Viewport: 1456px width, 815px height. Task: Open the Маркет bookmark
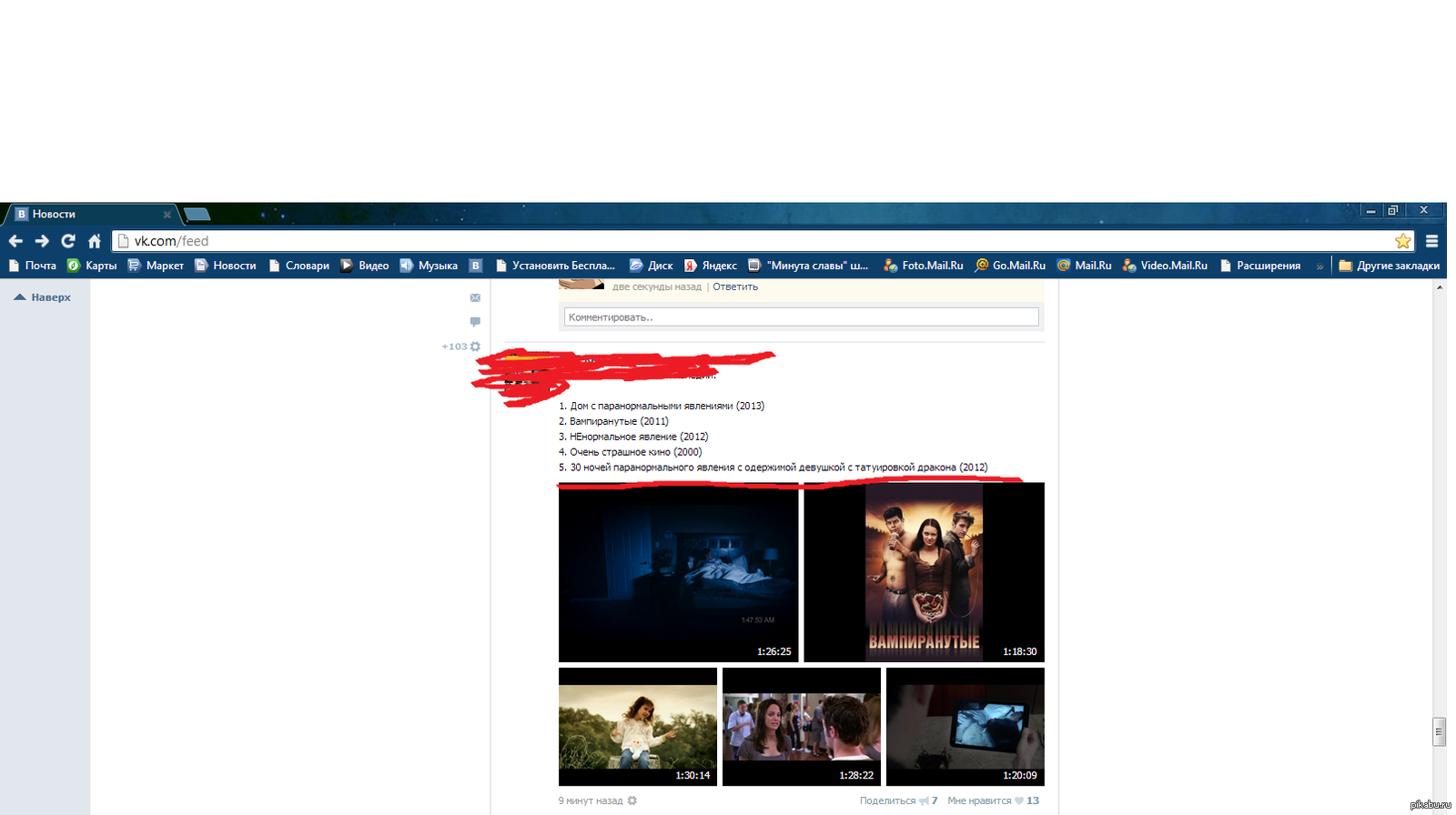(156, 266)
